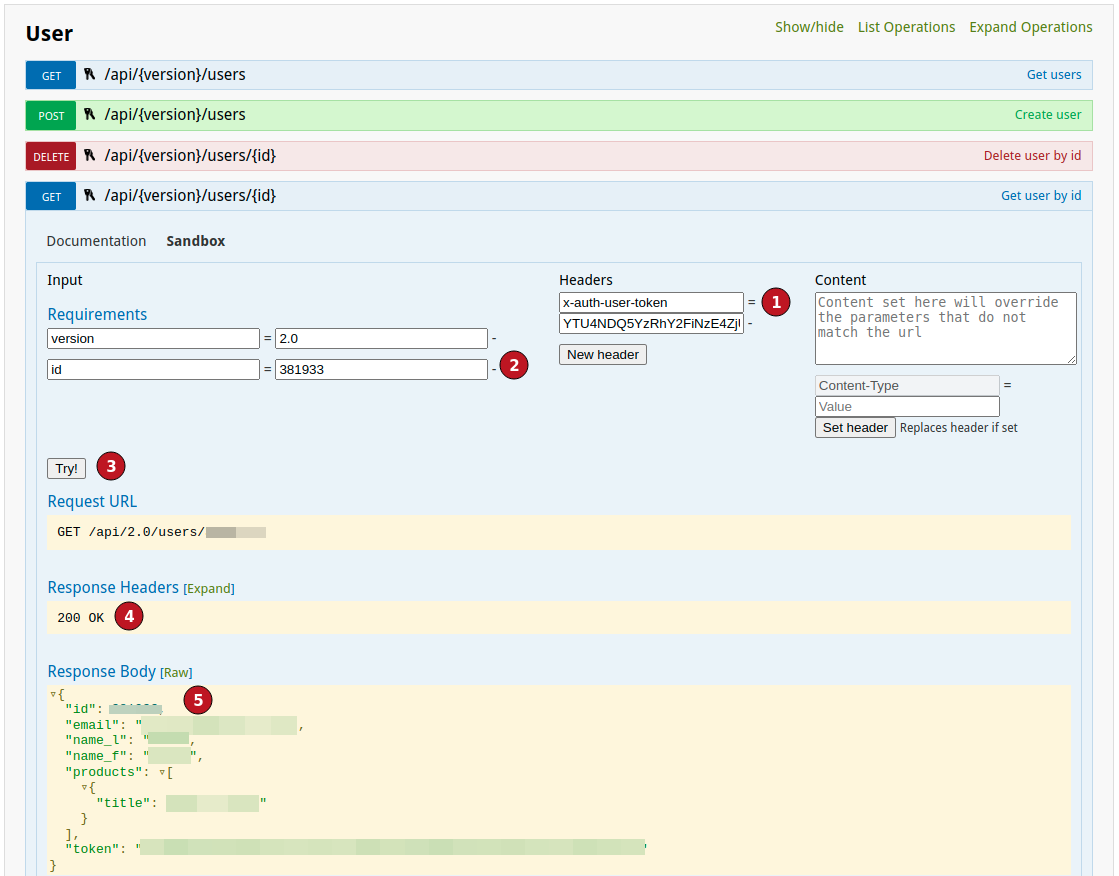Click the "Replaces header if set" hint text
Viewport: 1119px width, 876px height.
tap(958, 427)
